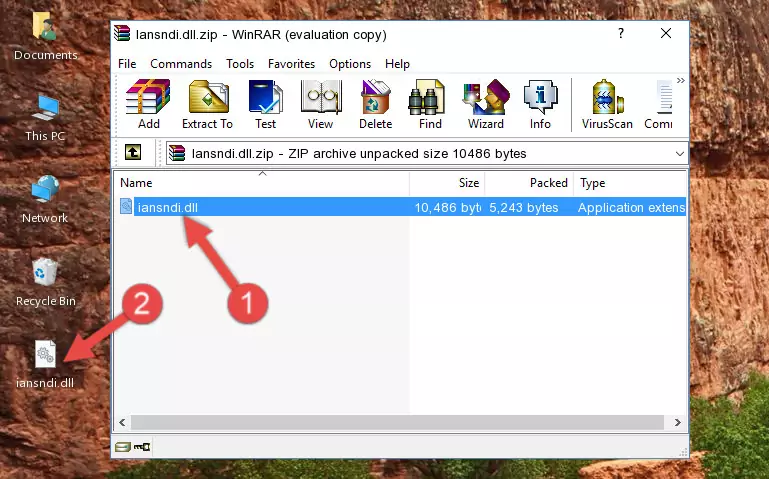
Task: Click the horizontal scrollbar track
Action: coord(397,422)
